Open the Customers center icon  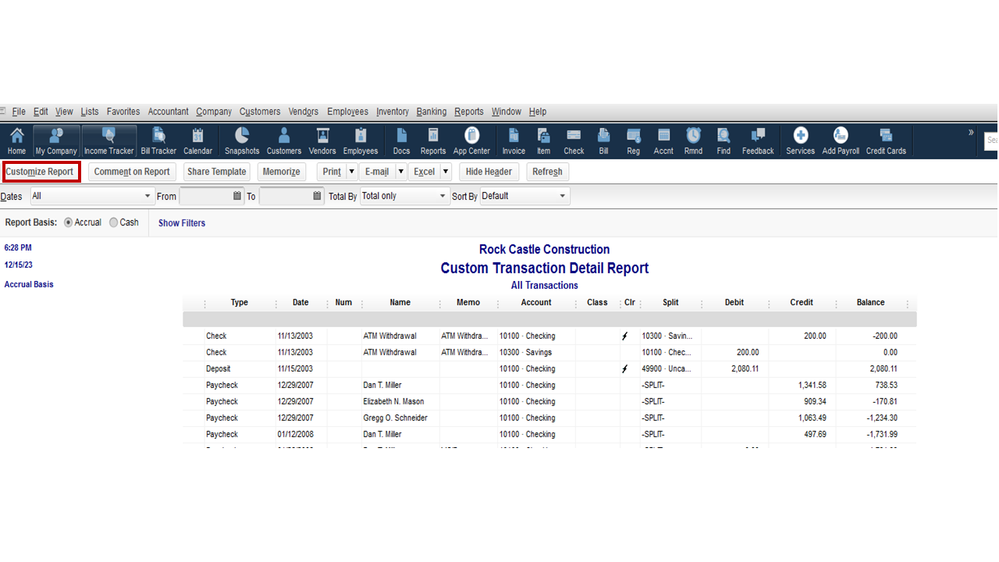(284, 141)
